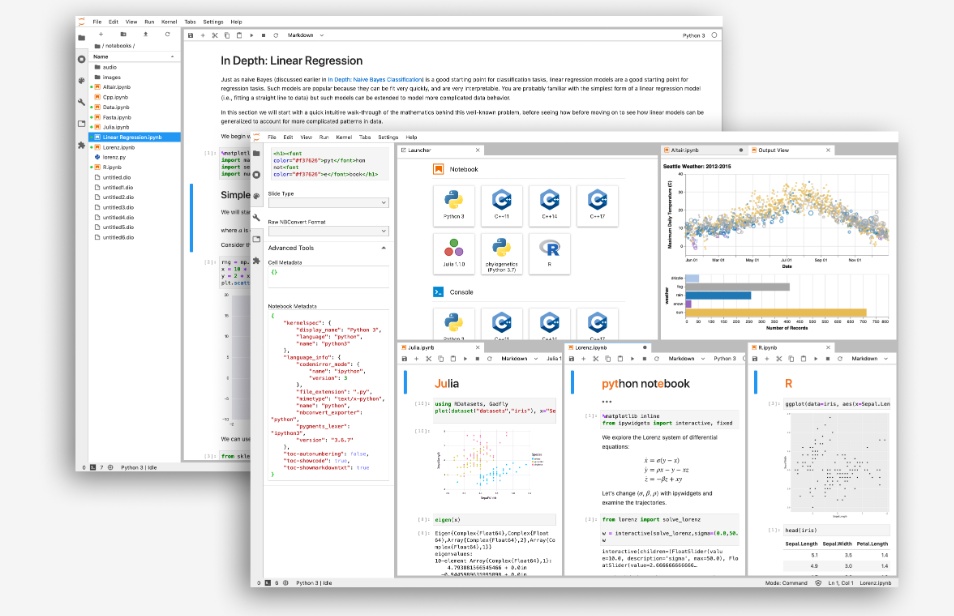Click Python 3 kernel name in back window toolbar

(694, 35)
